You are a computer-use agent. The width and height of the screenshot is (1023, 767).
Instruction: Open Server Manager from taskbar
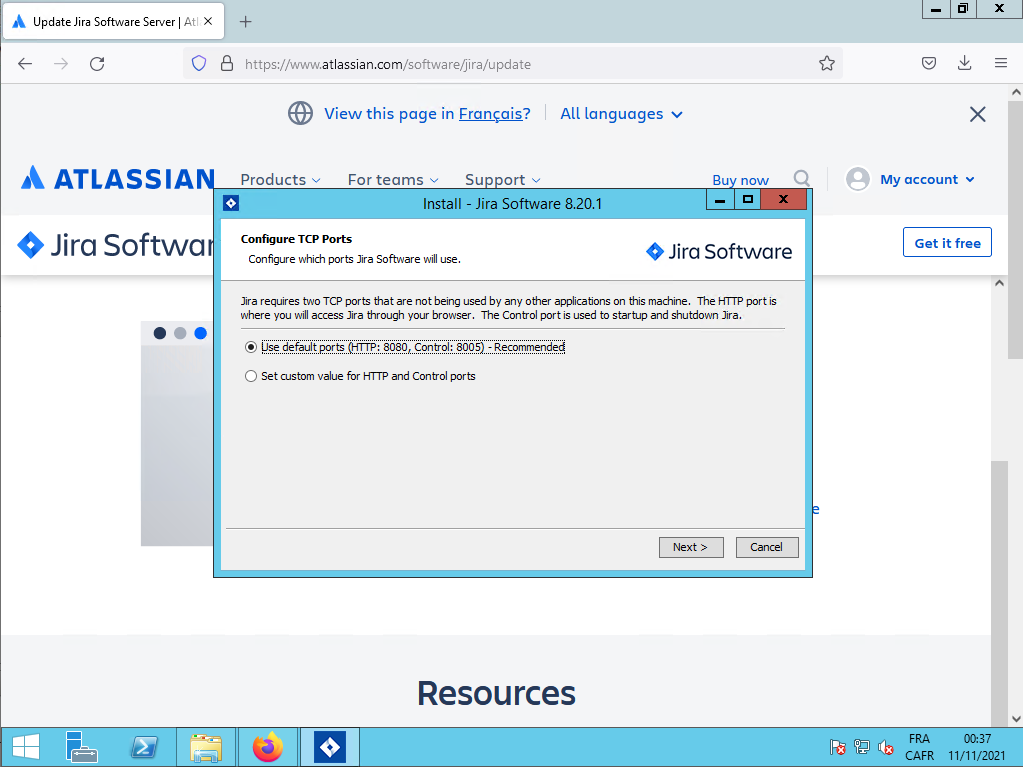82,747
